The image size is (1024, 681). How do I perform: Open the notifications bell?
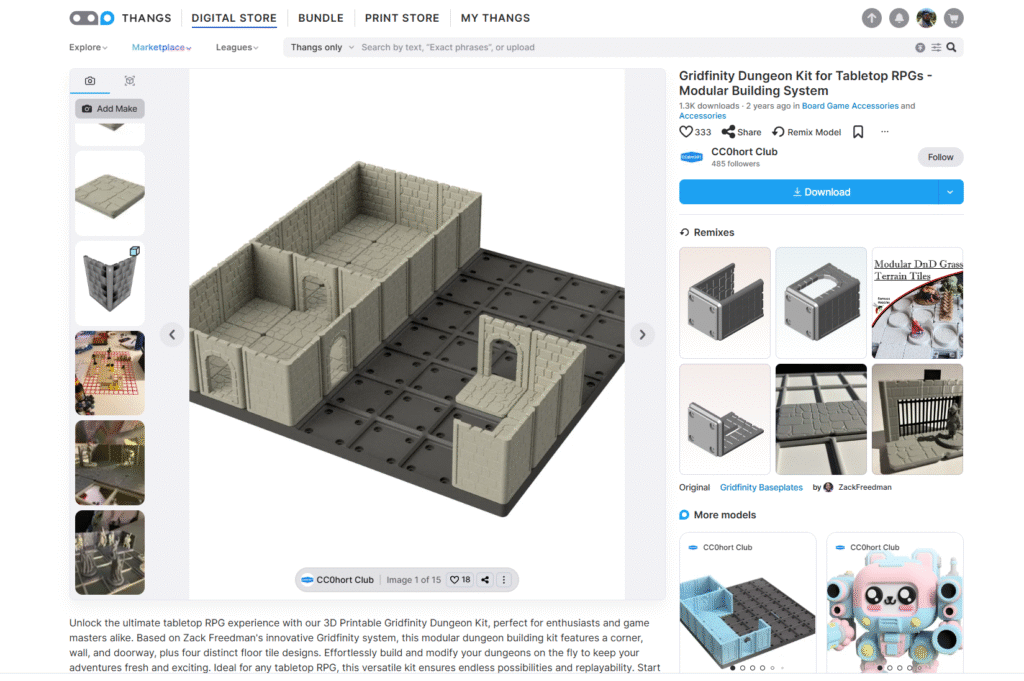pos(899,18)
